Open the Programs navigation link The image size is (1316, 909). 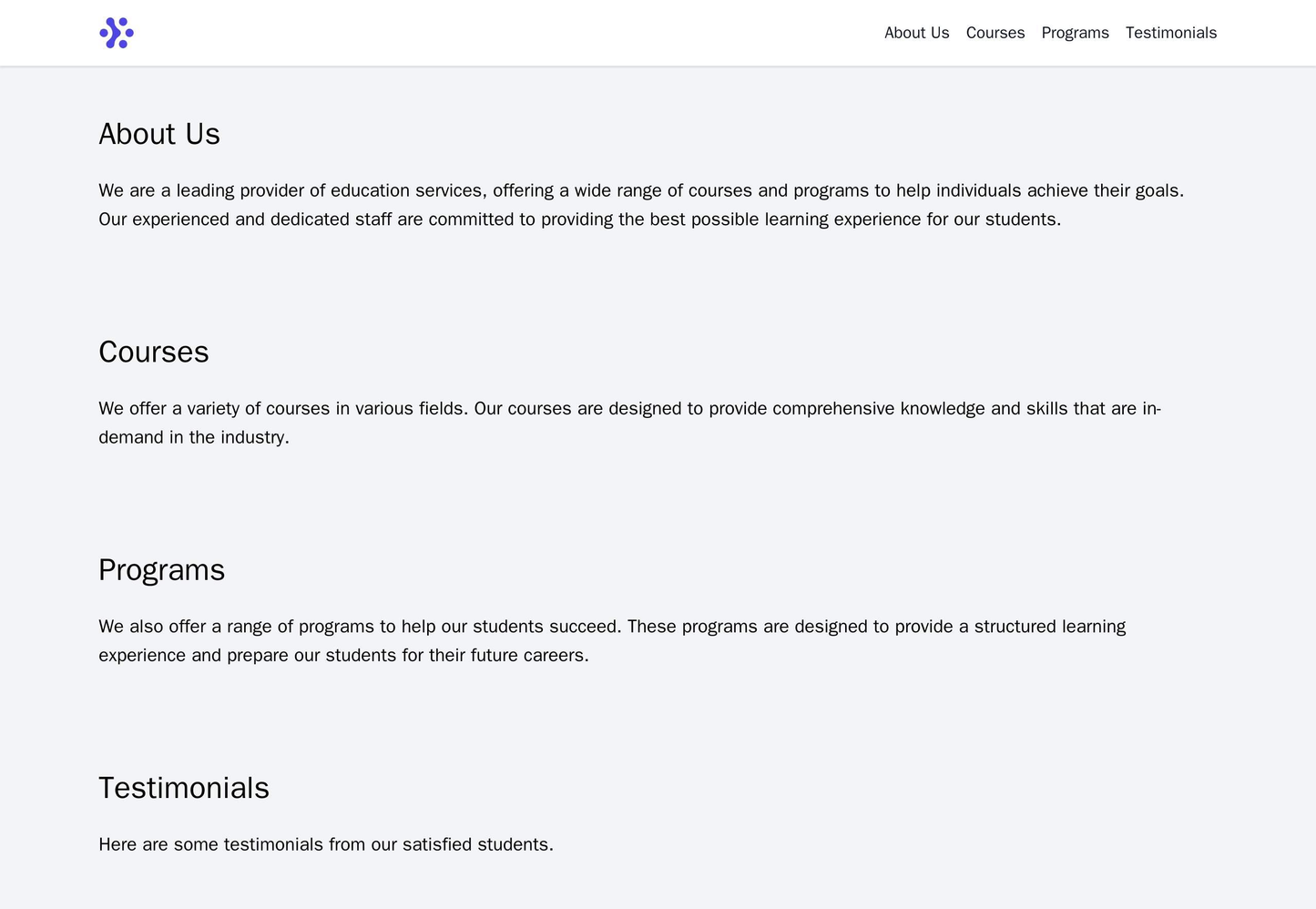pyautogui.click(x=1074, y=33)
